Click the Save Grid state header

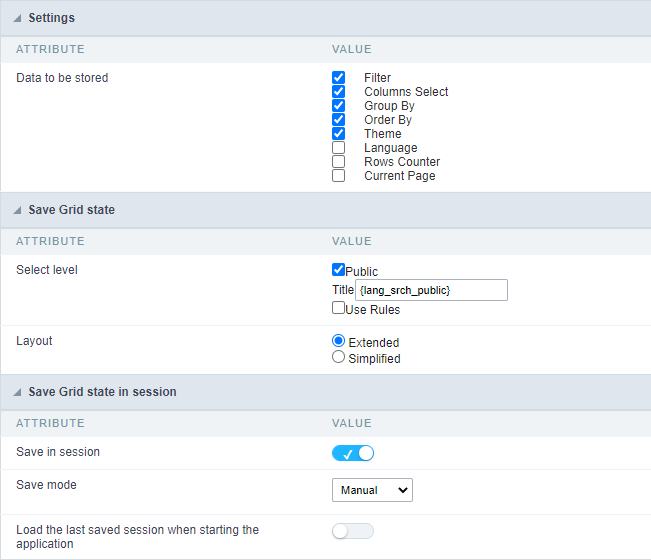[x=71, y=210]
